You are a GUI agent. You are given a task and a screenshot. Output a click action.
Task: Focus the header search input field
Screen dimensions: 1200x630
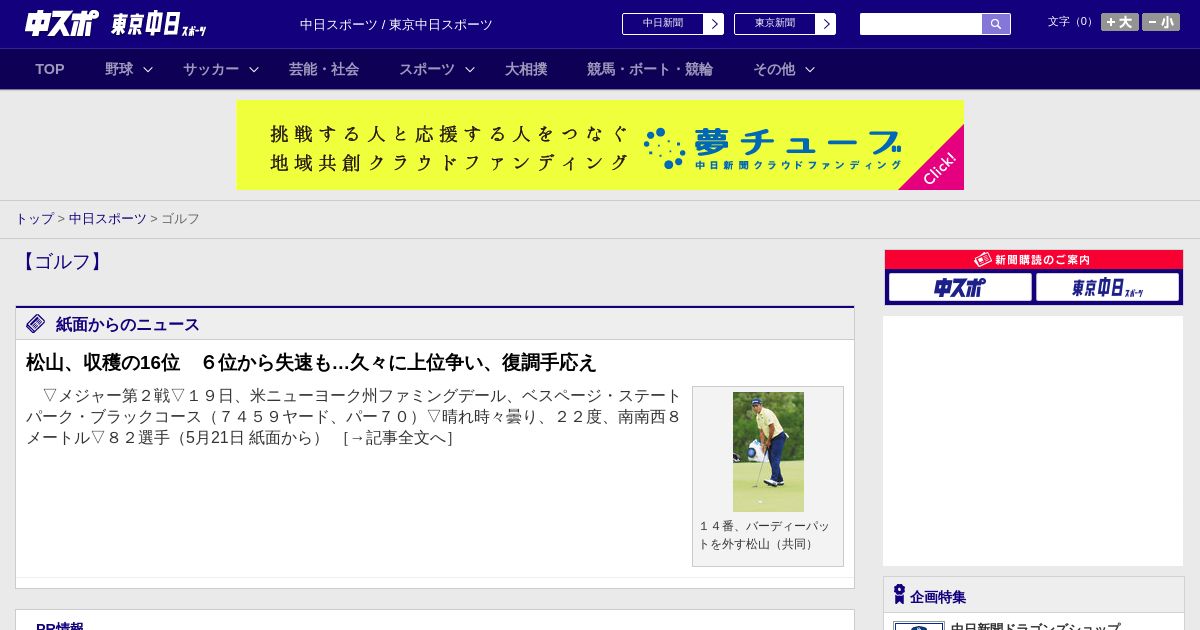click(x=921, y=24)
